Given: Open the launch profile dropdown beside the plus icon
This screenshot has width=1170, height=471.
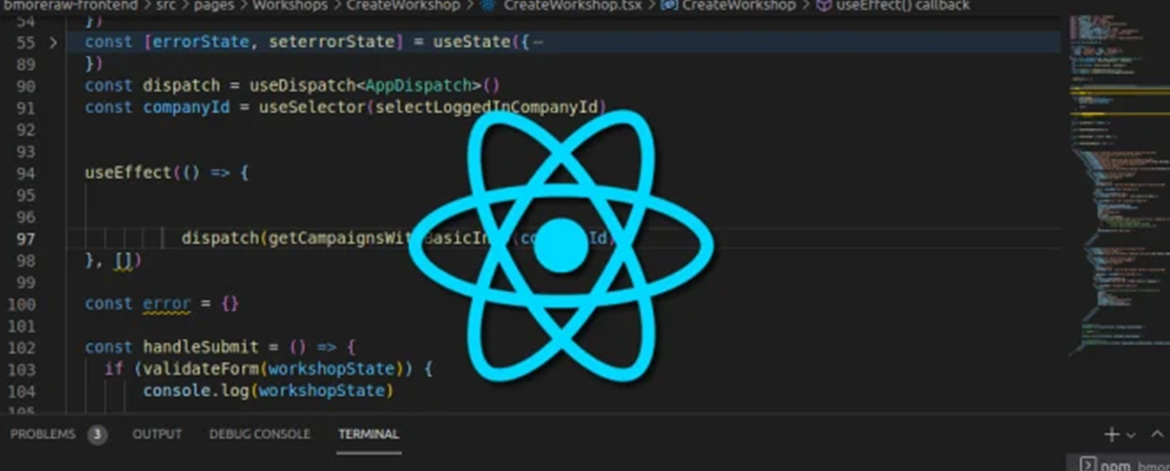Looking at the screenshot, I should [1131, 434].
